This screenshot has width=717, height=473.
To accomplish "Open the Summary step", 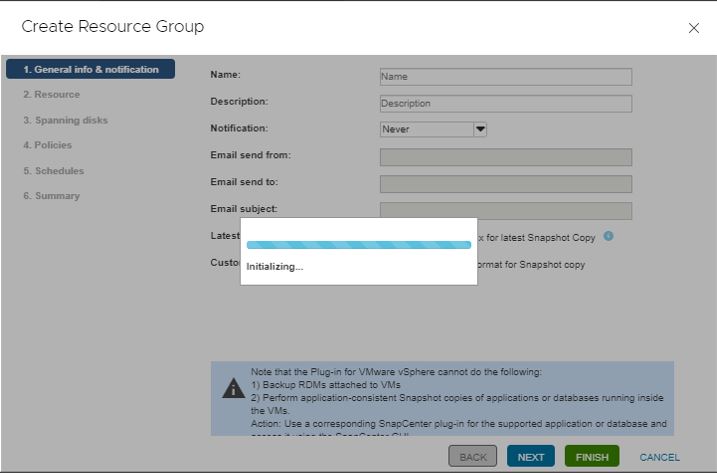I will click(x=51, y=196).
